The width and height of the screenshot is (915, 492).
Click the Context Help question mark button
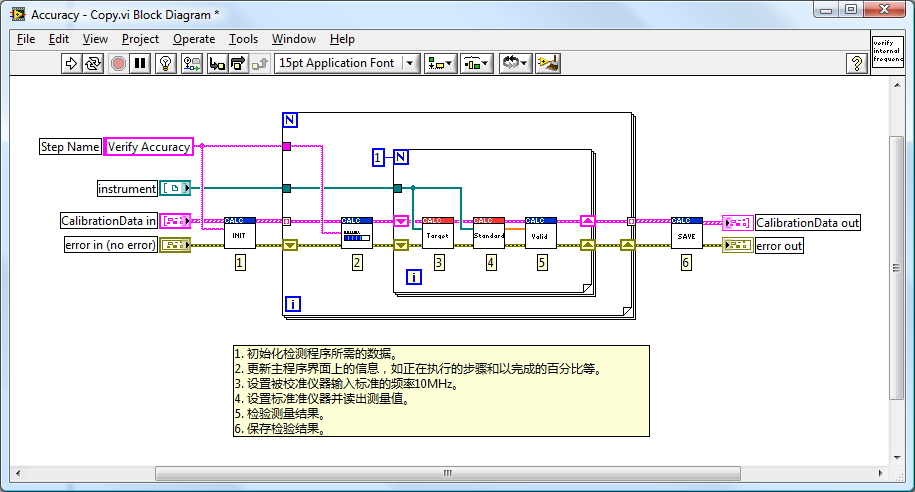856,63
